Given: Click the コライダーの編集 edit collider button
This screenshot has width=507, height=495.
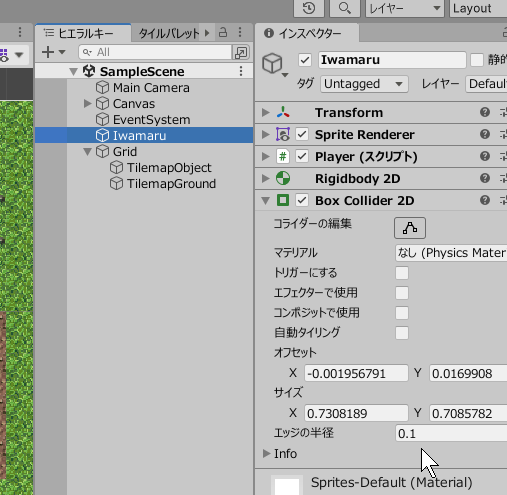Looking at the screenshot, I should [410, 228].
